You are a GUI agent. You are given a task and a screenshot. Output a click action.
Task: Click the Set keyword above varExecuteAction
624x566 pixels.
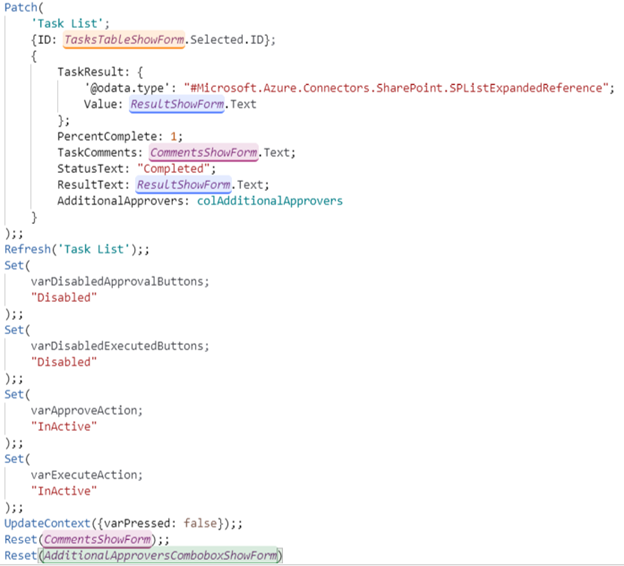[x=14, y=459]
